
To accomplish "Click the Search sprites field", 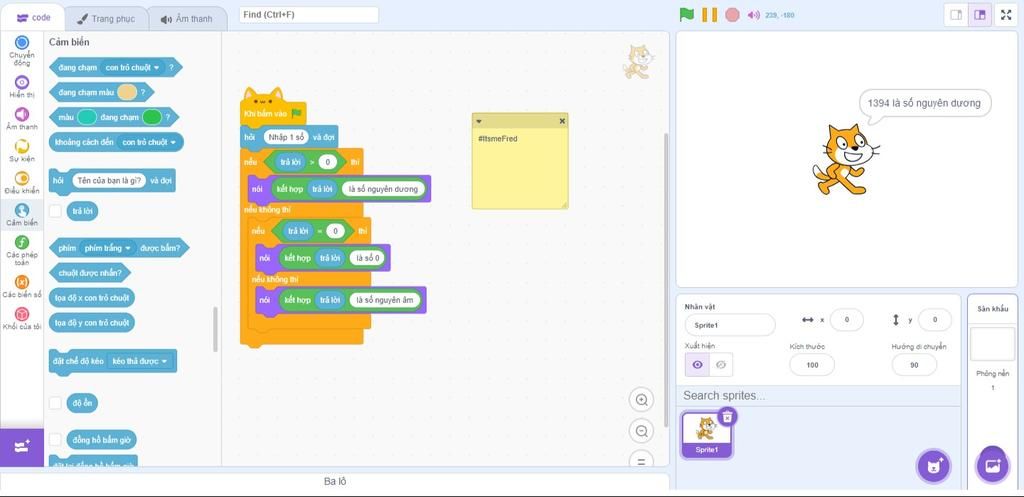I will click(x=818, y=396).
